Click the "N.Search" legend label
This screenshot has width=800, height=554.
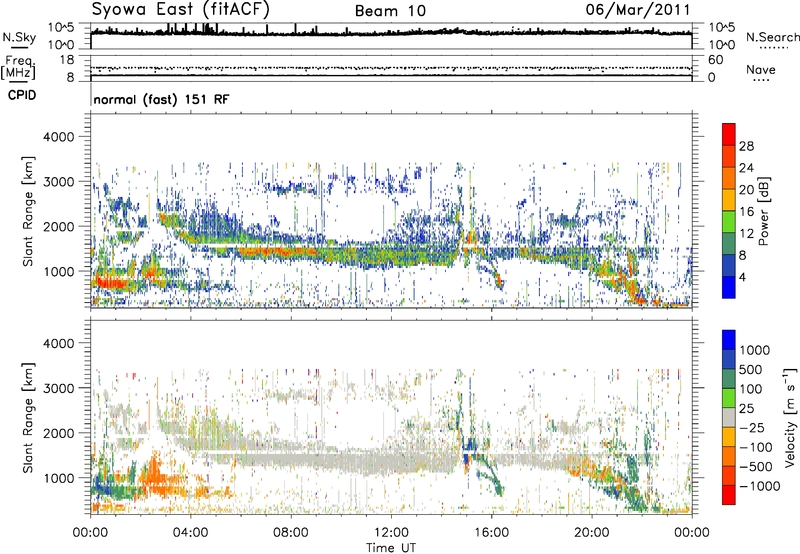click(772, 38)
